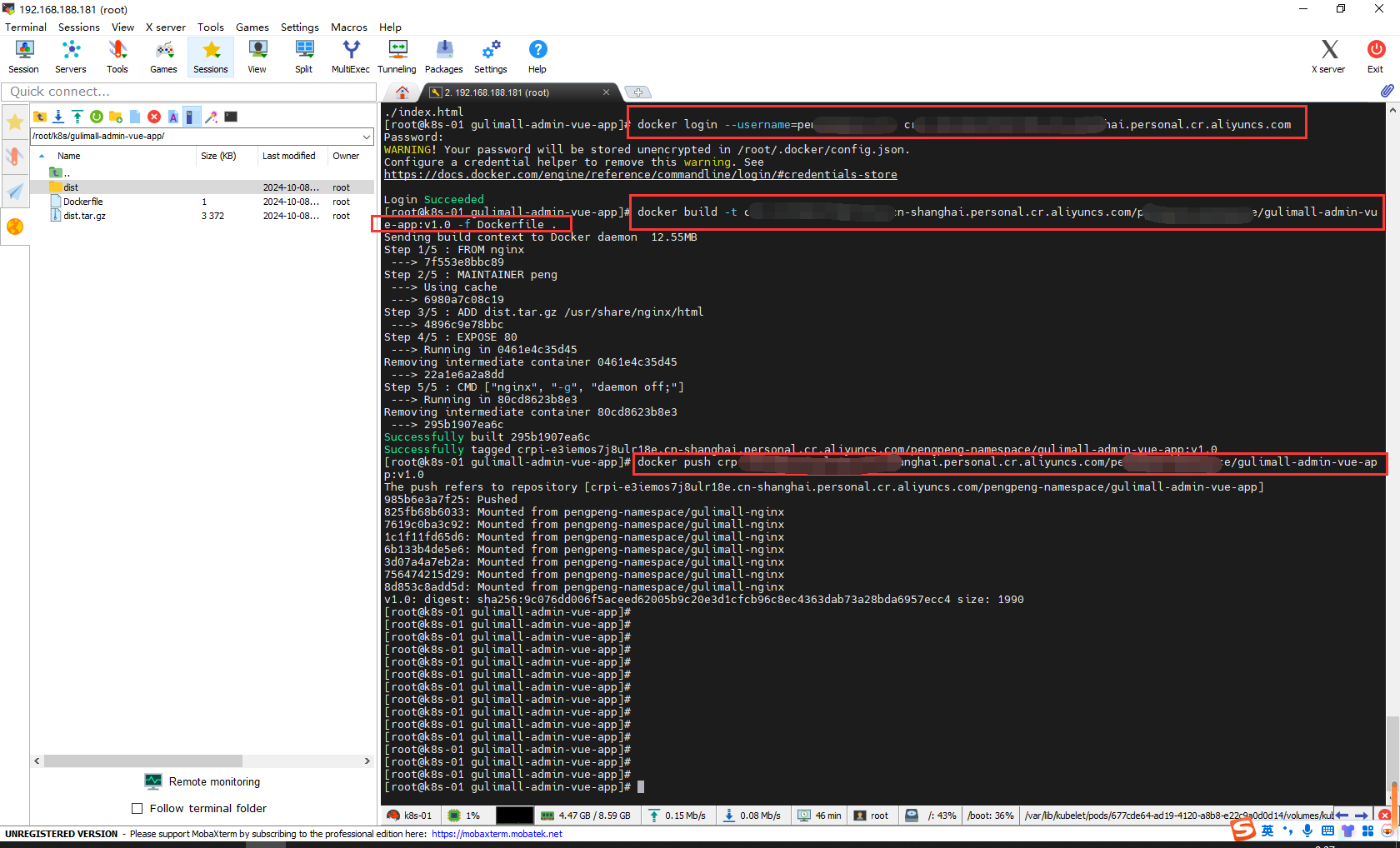This screenshot has height=848, width=1400.
Task: Download selected files with blue arrow icon
Action: pos(58,117)
